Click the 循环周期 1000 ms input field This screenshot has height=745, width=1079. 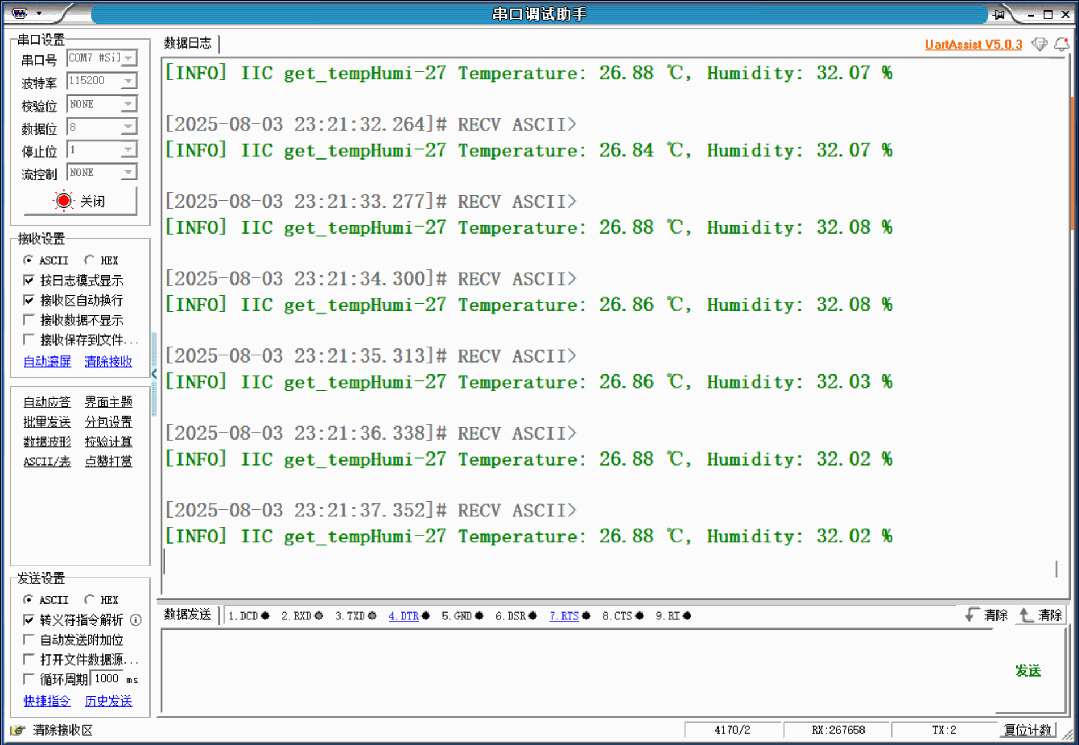tap(107, 679)
